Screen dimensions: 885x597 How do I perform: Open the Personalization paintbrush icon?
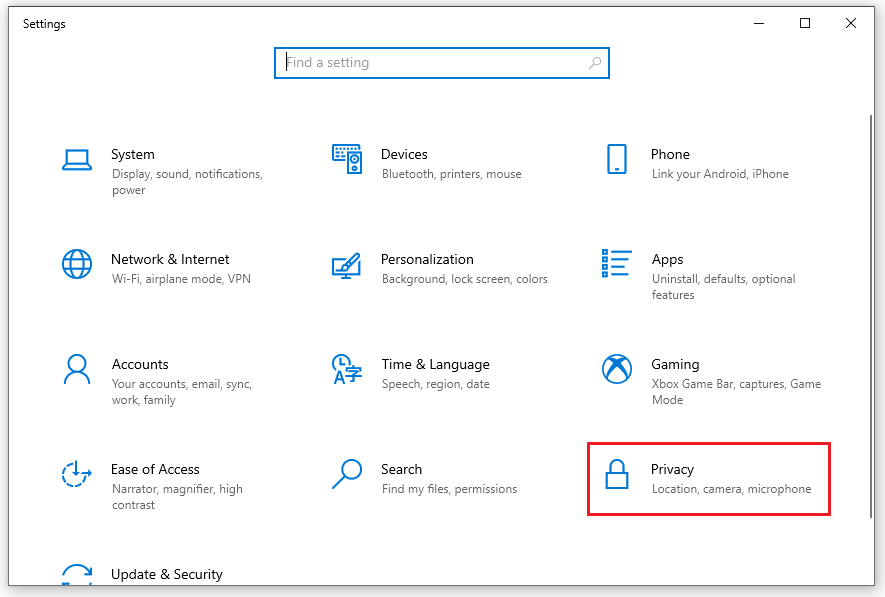click(x=347, y=265)
